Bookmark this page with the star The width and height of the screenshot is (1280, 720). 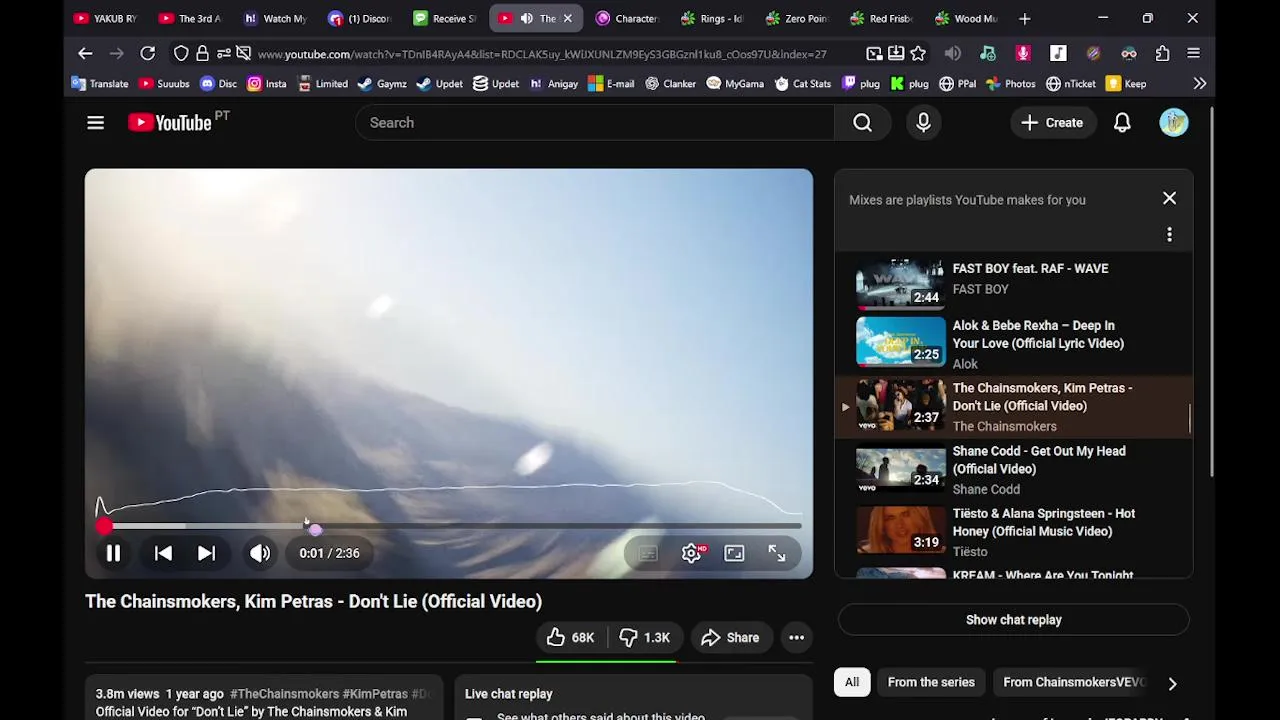(x=918, y=53)
